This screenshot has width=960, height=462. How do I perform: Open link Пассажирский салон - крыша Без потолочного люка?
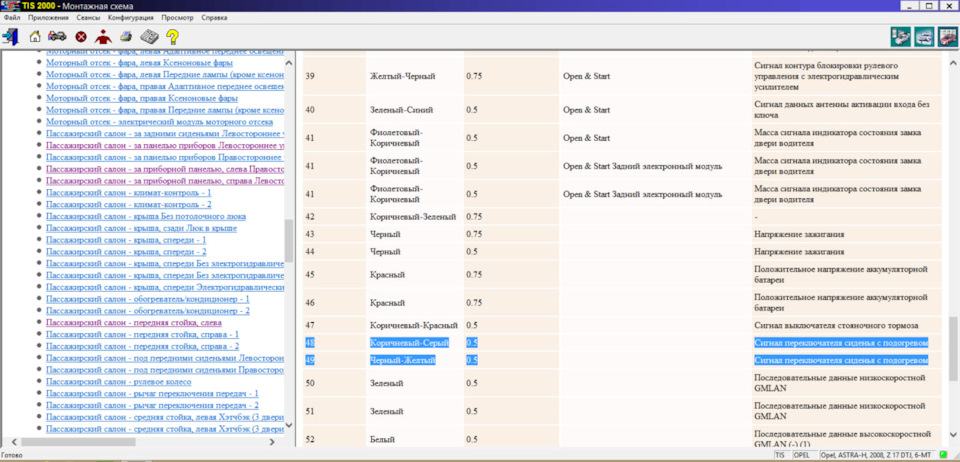tap(146, 216)
